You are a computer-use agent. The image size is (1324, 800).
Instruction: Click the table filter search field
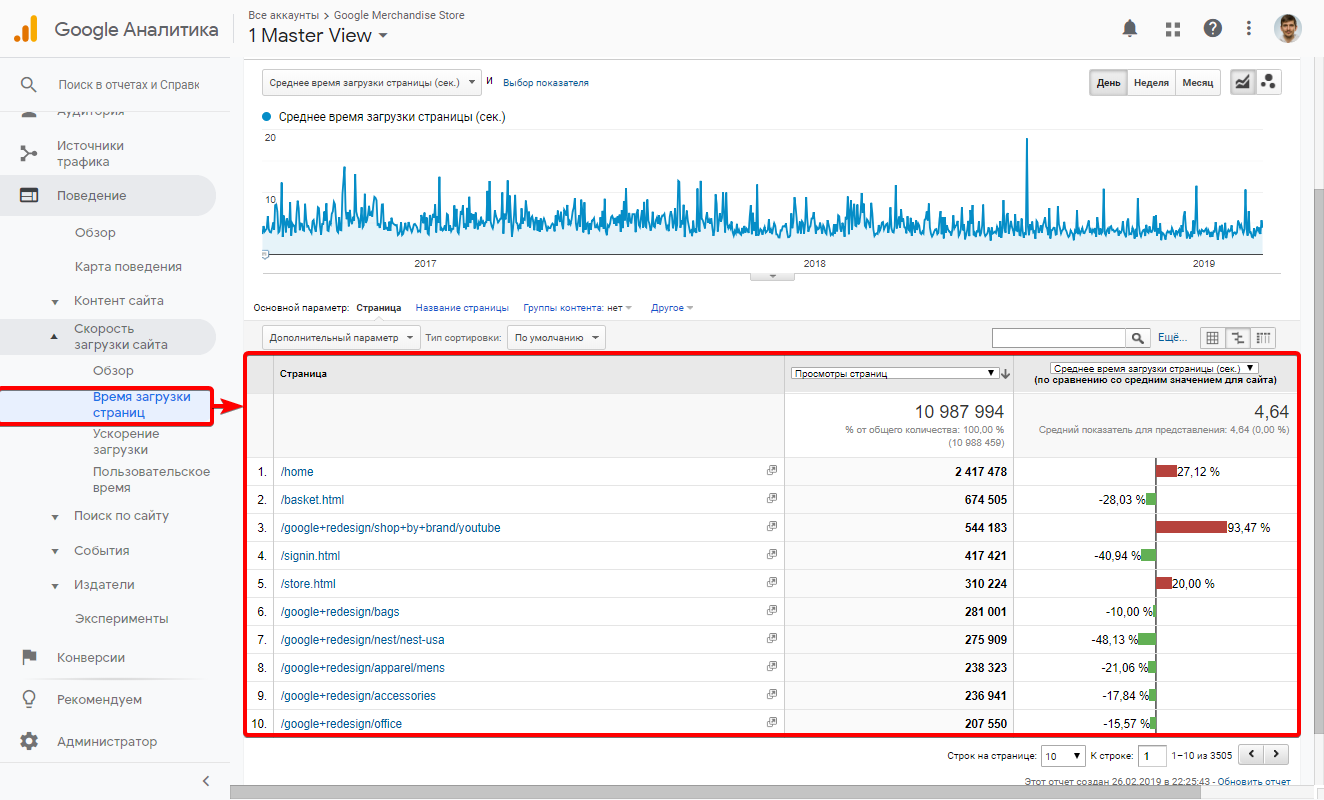tap(1058, 338)
